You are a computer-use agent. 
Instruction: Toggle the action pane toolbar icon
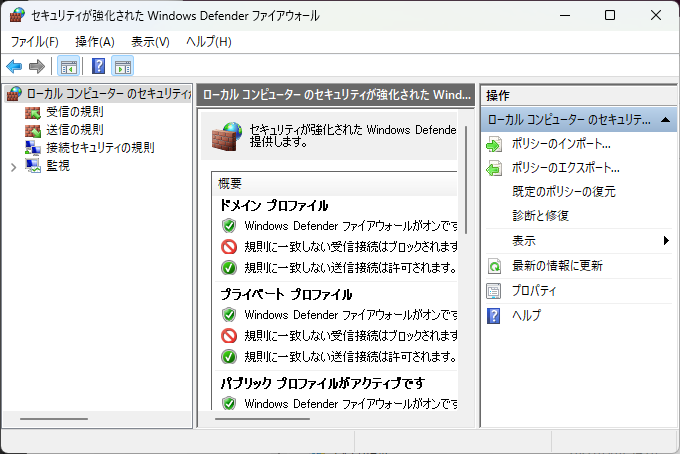coord(123,66)
